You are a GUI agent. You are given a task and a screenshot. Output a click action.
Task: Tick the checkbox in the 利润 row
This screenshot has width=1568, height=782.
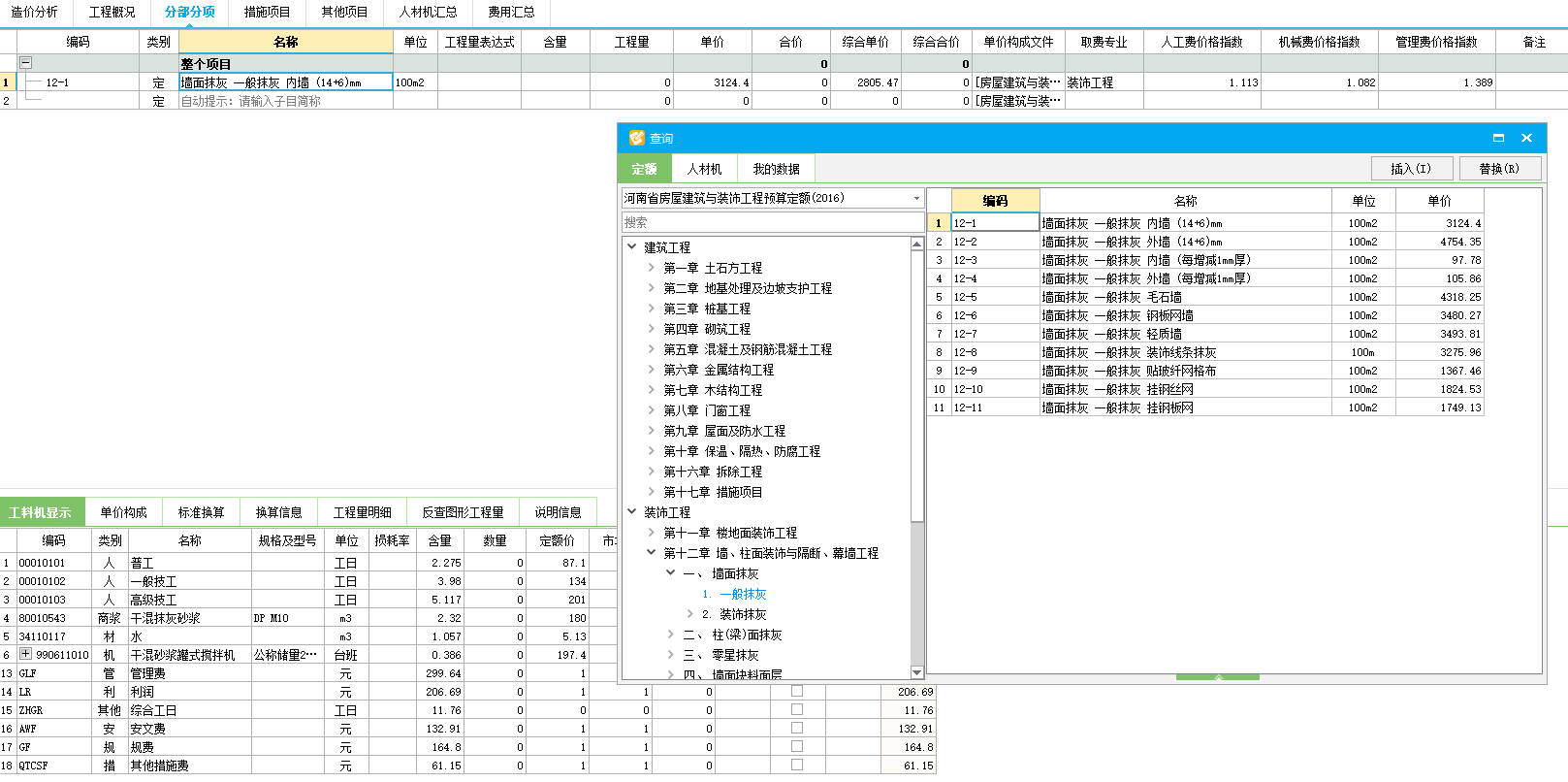(x=797, y=691)
